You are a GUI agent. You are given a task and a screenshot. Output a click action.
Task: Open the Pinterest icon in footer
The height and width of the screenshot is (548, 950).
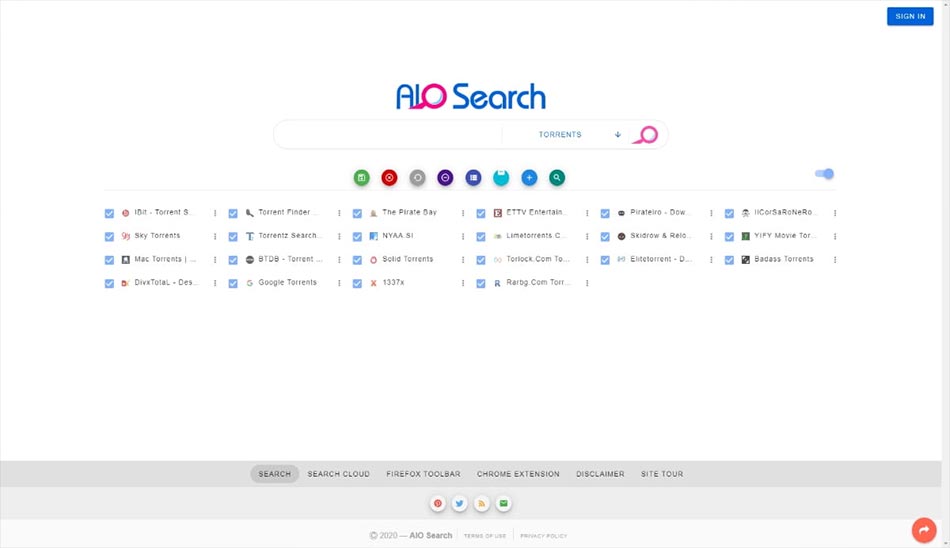tap(437, 503)
